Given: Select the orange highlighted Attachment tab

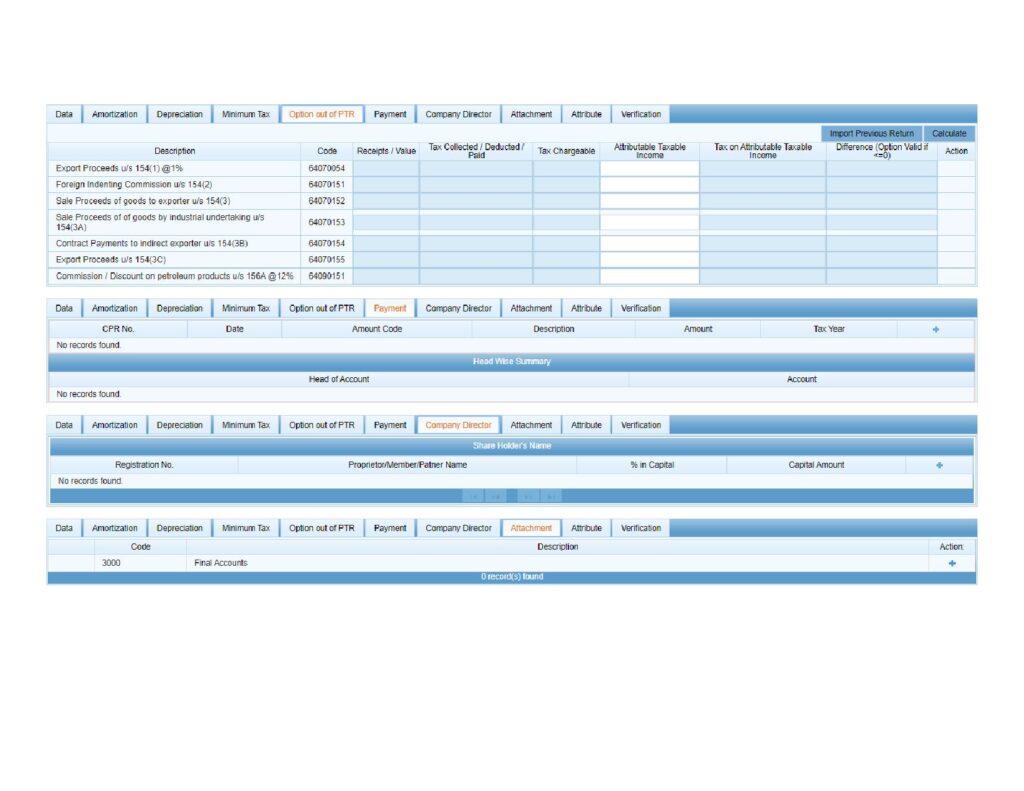Looking at the screenshot, I should 531,528.
